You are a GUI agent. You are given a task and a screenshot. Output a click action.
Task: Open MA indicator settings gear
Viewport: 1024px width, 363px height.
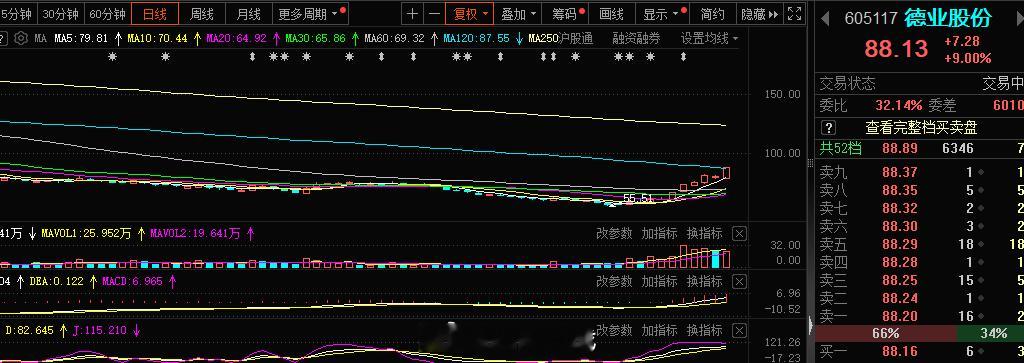click(x=21, y=39)
